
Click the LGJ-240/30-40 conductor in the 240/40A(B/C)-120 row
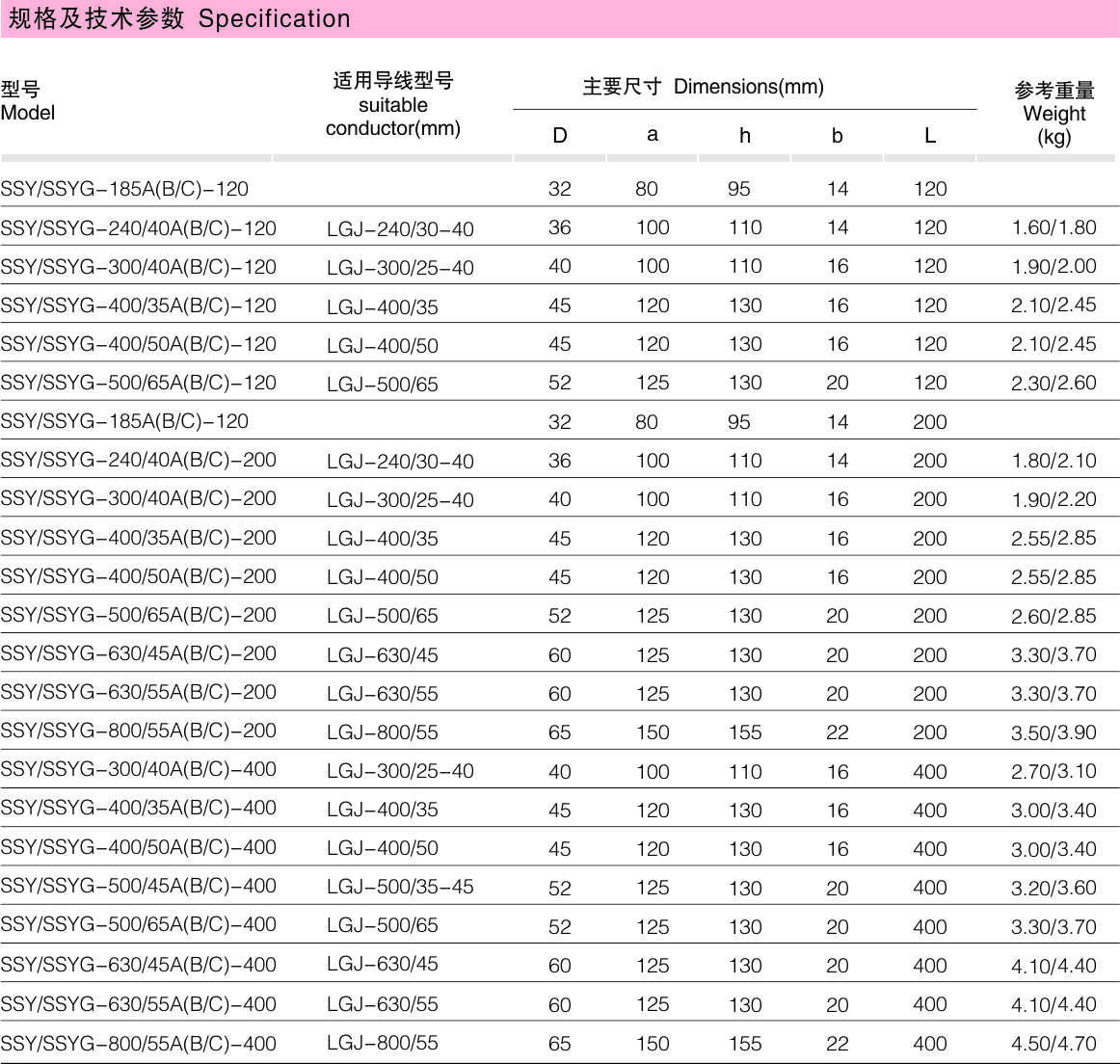point(400,229)
